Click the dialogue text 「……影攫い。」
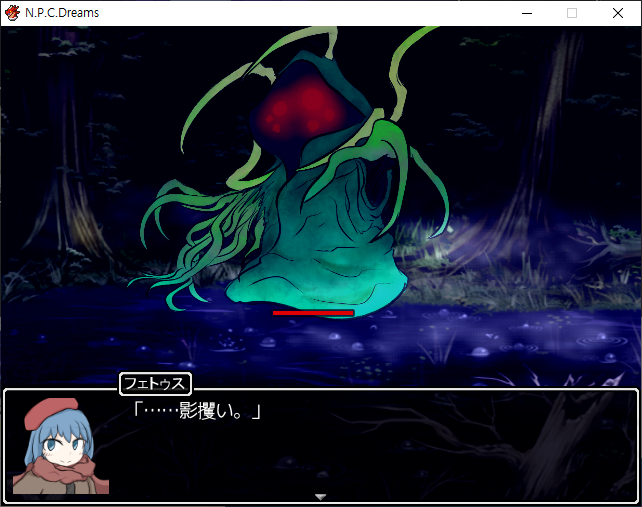The height and width of the screenshot is (507, 642). pos(197,411)
